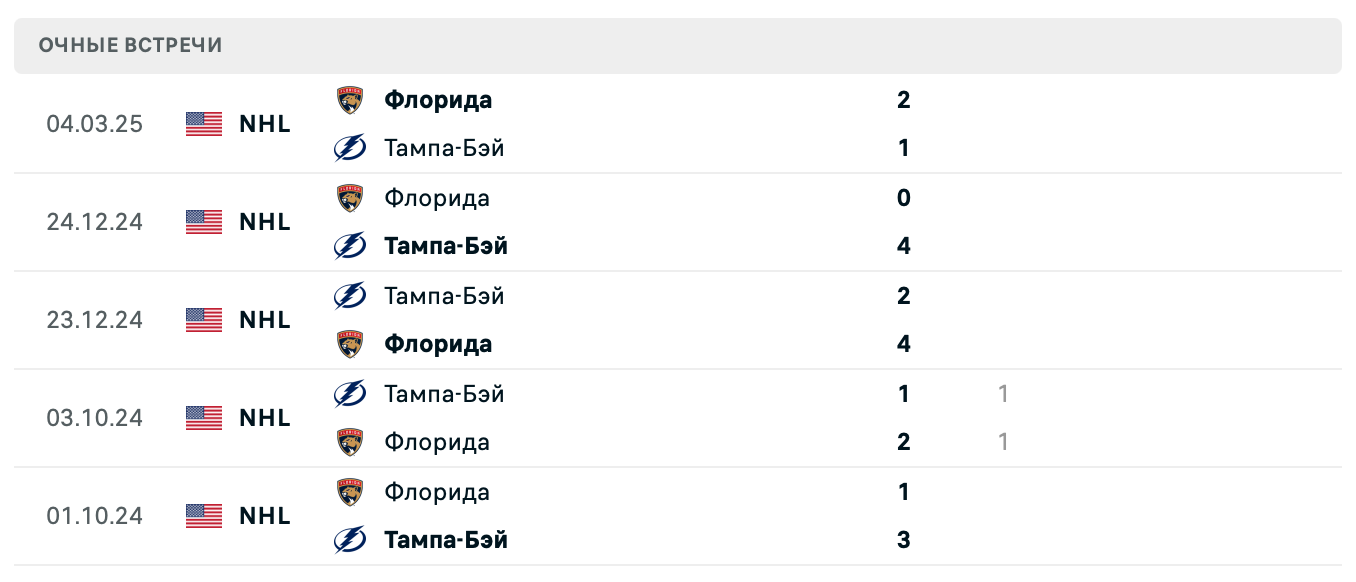Select the 23.12.24 match row
Viewport: 1356px width, 582px height.
pos(678,320)
